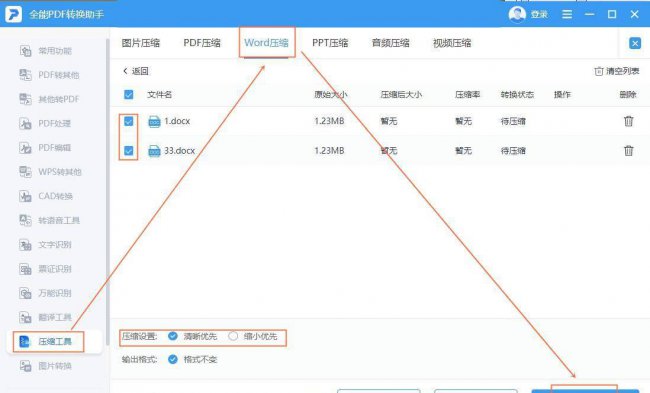Toggle the select-all checkbox in the header
This screenshot has height=393, width=650.
tap(129, 95)
